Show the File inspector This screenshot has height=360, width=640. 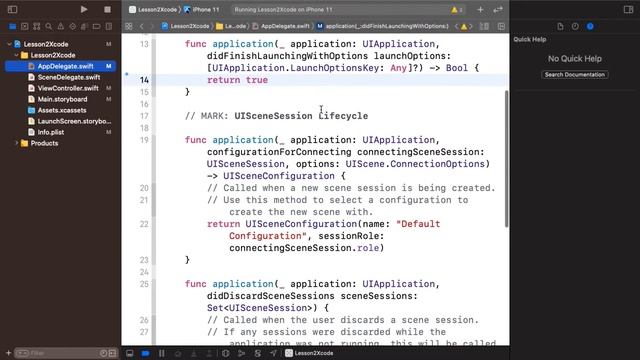pyautogui.click(x=560, y=27)
